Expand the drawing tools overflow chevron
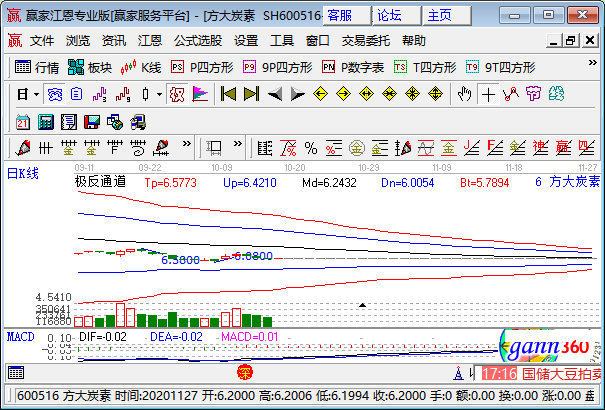The width and height of the screenshot is (605, 410). click(187, 144)
